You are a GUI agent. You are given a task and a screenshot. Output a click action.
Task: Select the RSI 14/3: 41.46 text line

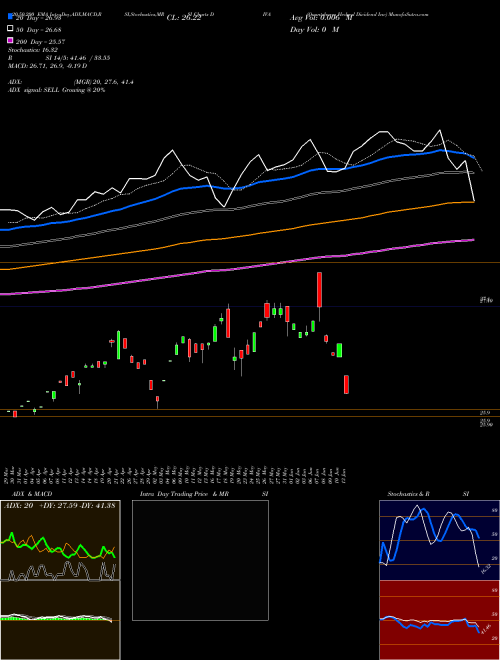59,58
